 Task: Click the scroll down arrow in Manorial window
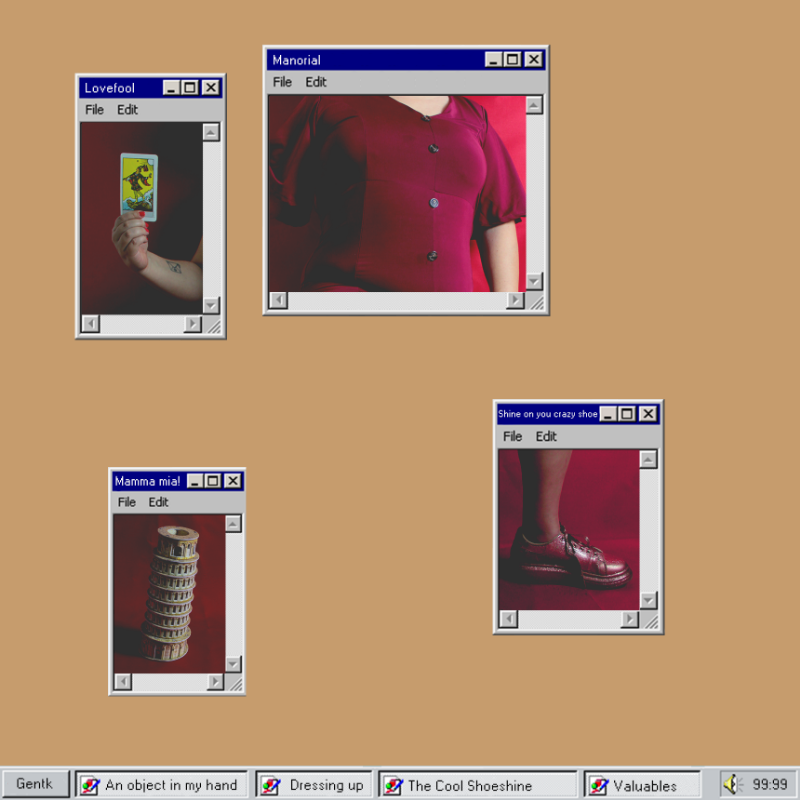coord(534,281)
